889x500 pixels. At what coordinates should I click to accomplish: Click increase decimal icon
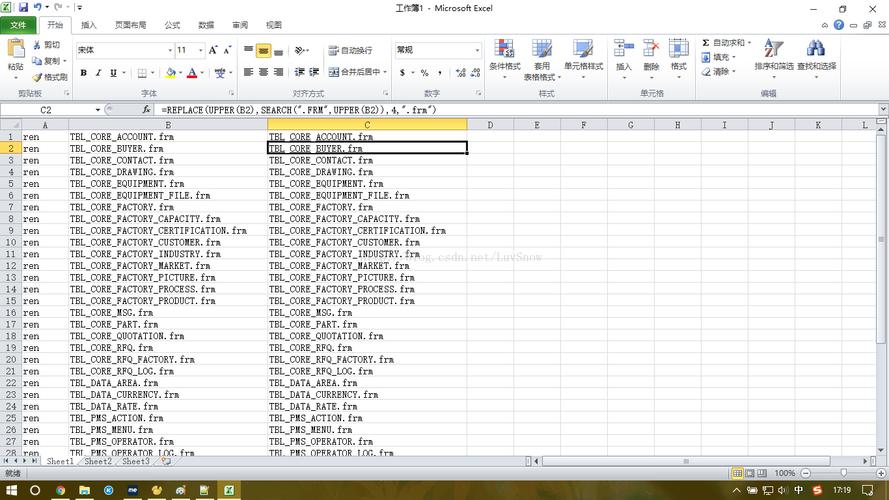[460, 73]
